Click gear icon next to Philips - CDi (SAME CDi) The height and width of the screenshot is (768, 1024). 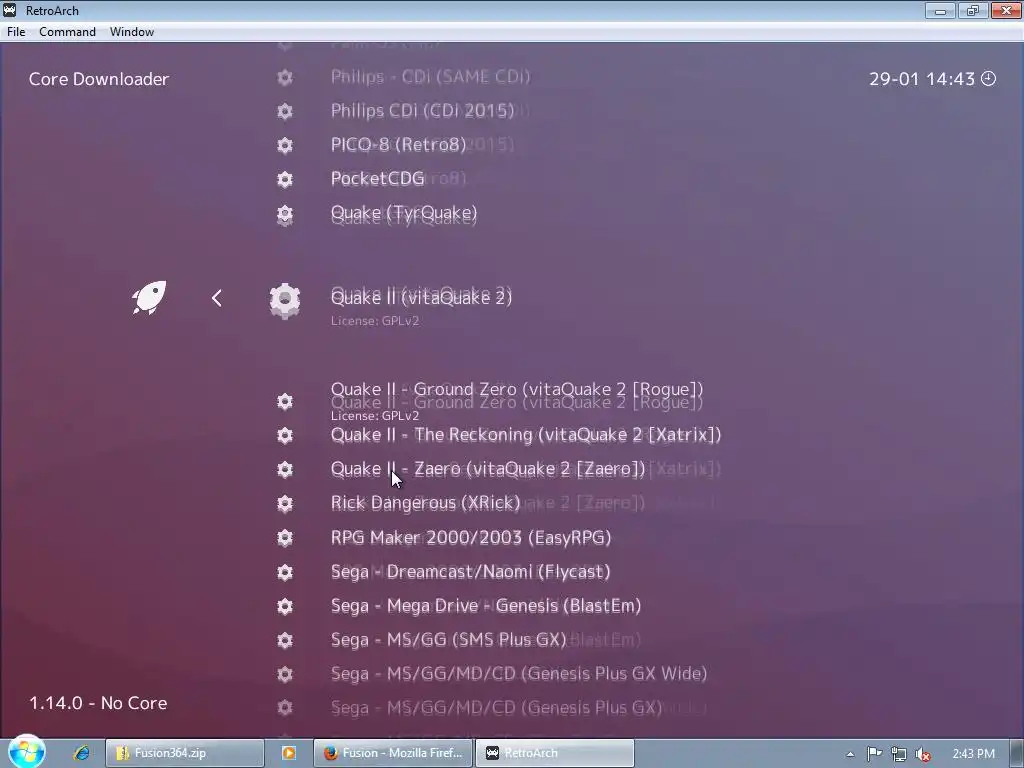(x=285, y=78)
